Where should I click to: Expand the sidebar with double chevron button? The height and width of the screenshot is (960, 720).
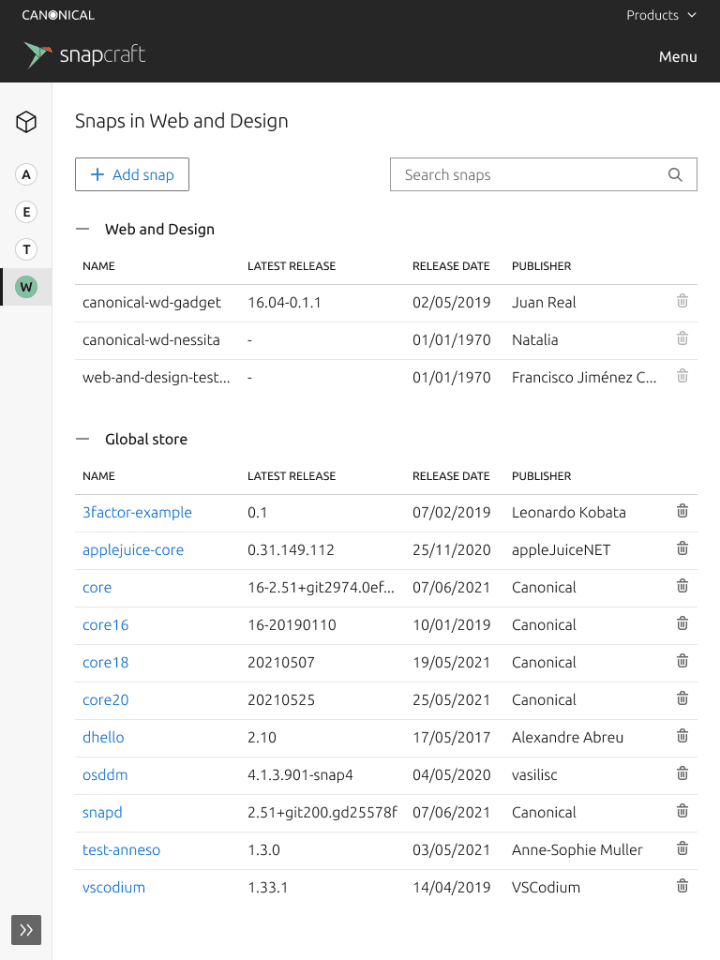(x=26, y=930)
